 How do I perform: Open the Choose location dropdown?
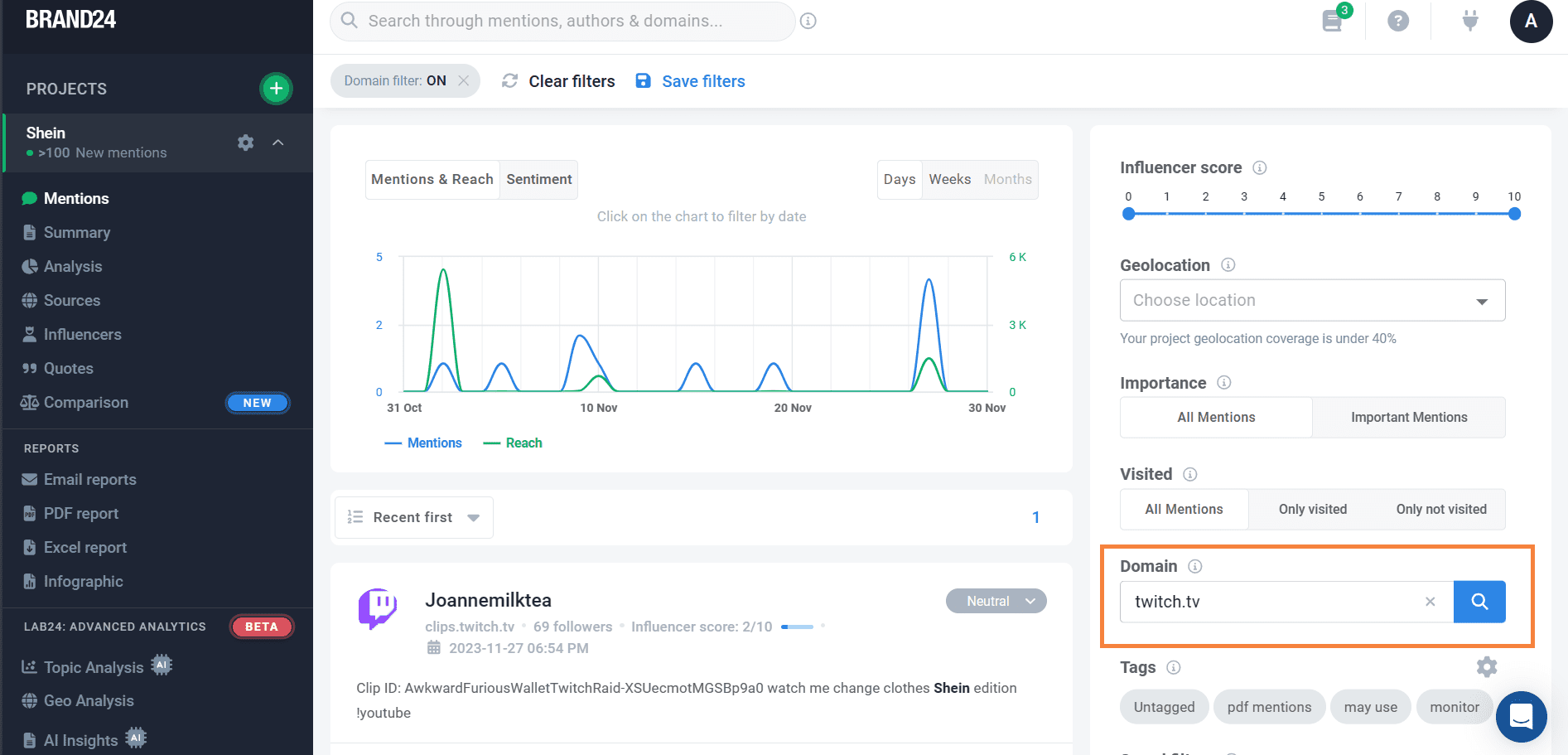[1312, 300]
